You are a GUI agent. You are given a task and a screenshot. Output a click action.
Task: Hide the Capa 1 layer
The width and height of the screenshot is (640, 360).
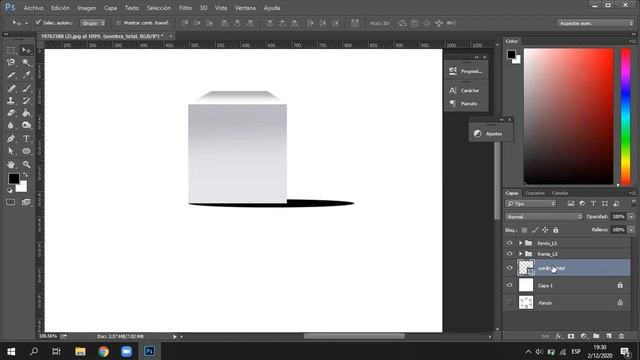(x=509, y=285)
